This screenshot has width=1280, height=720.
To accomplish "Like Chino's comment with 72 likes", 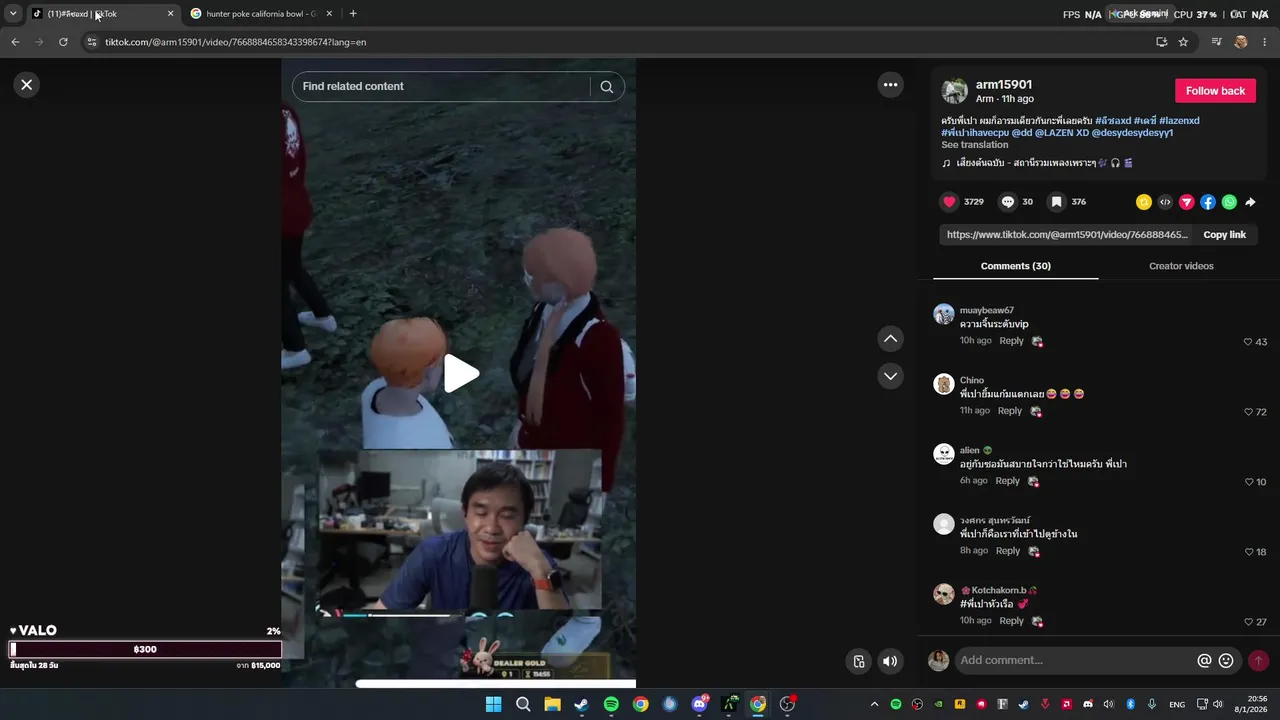I will [1248, 412].
